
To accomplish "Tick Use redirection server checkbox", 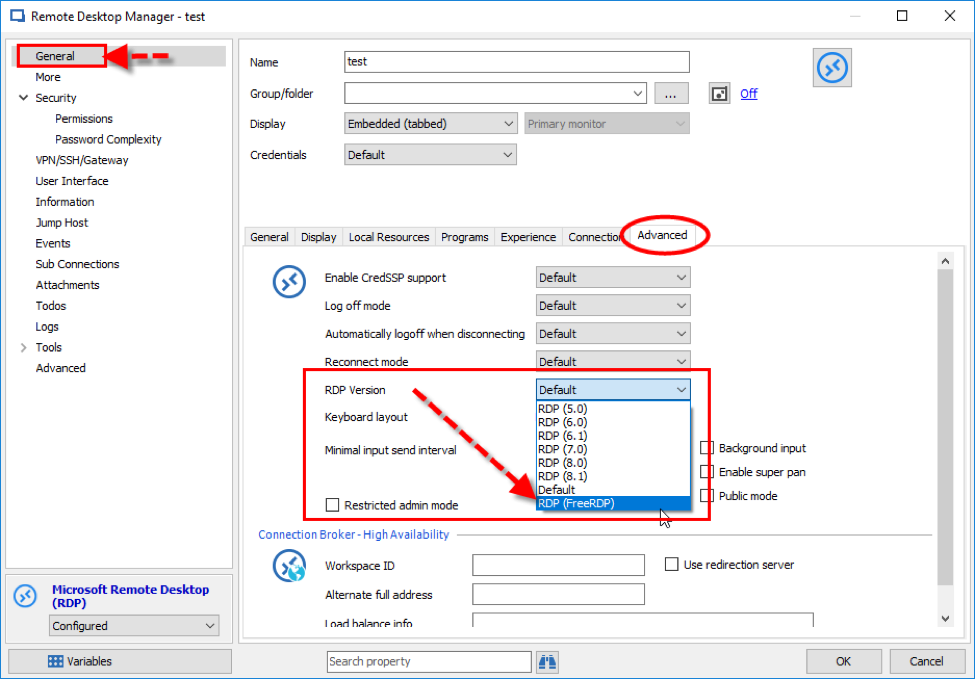I will [x=672, y=565].
